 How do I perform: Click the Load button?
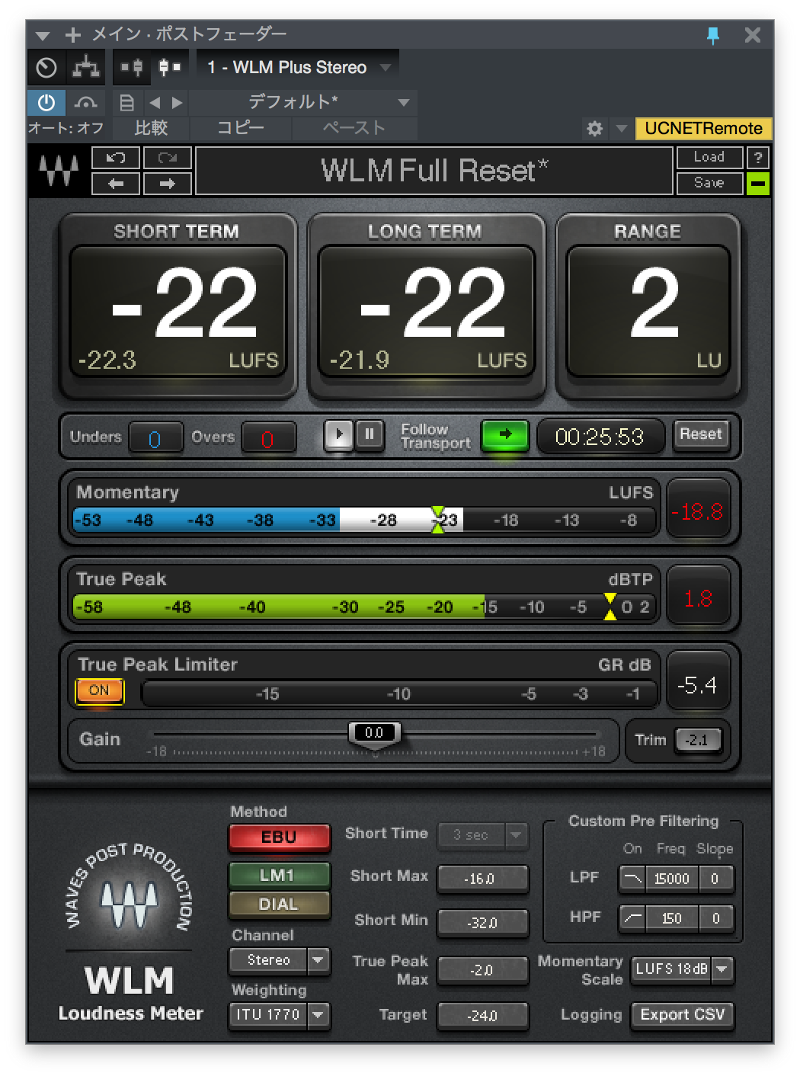tap(709, 158)
